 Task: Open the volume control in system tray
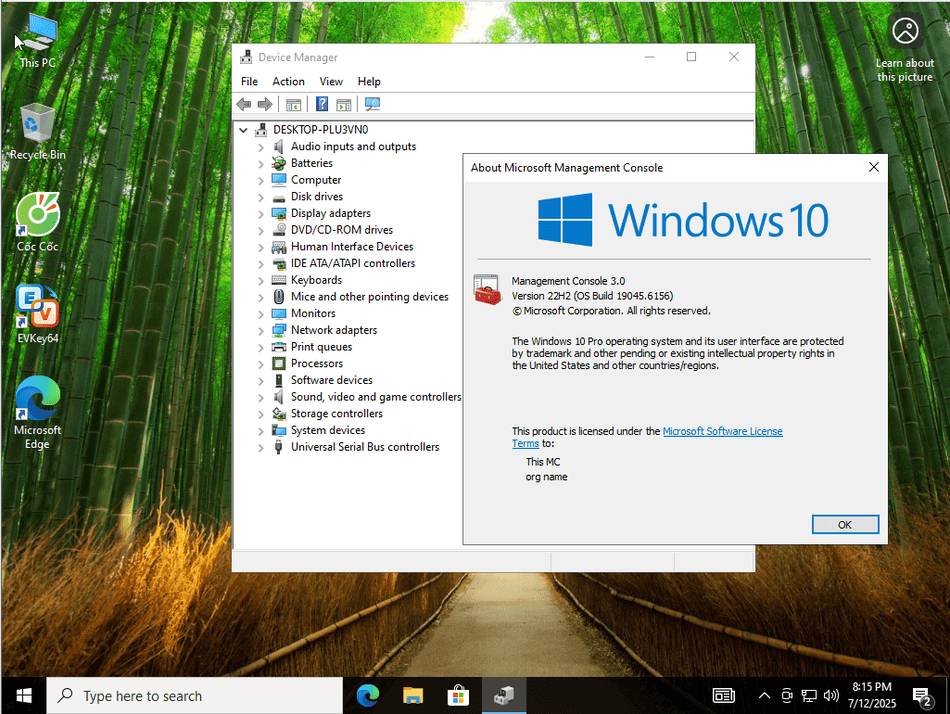[832, 696]
